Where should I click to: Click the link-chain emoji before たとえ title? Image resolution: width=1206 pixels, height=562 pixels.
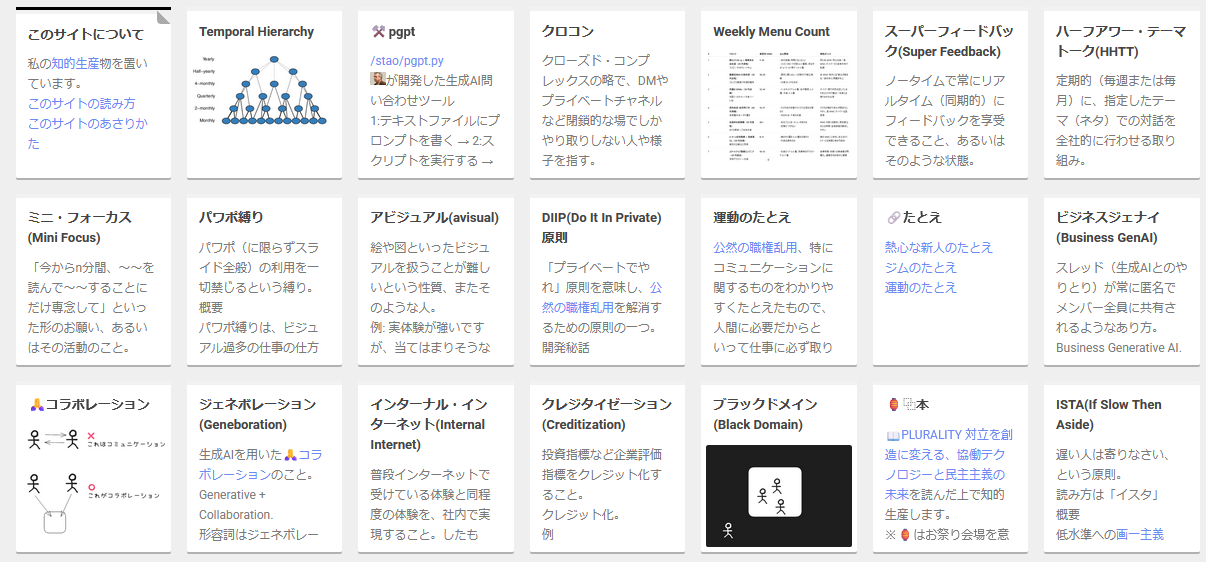[893, 218]
